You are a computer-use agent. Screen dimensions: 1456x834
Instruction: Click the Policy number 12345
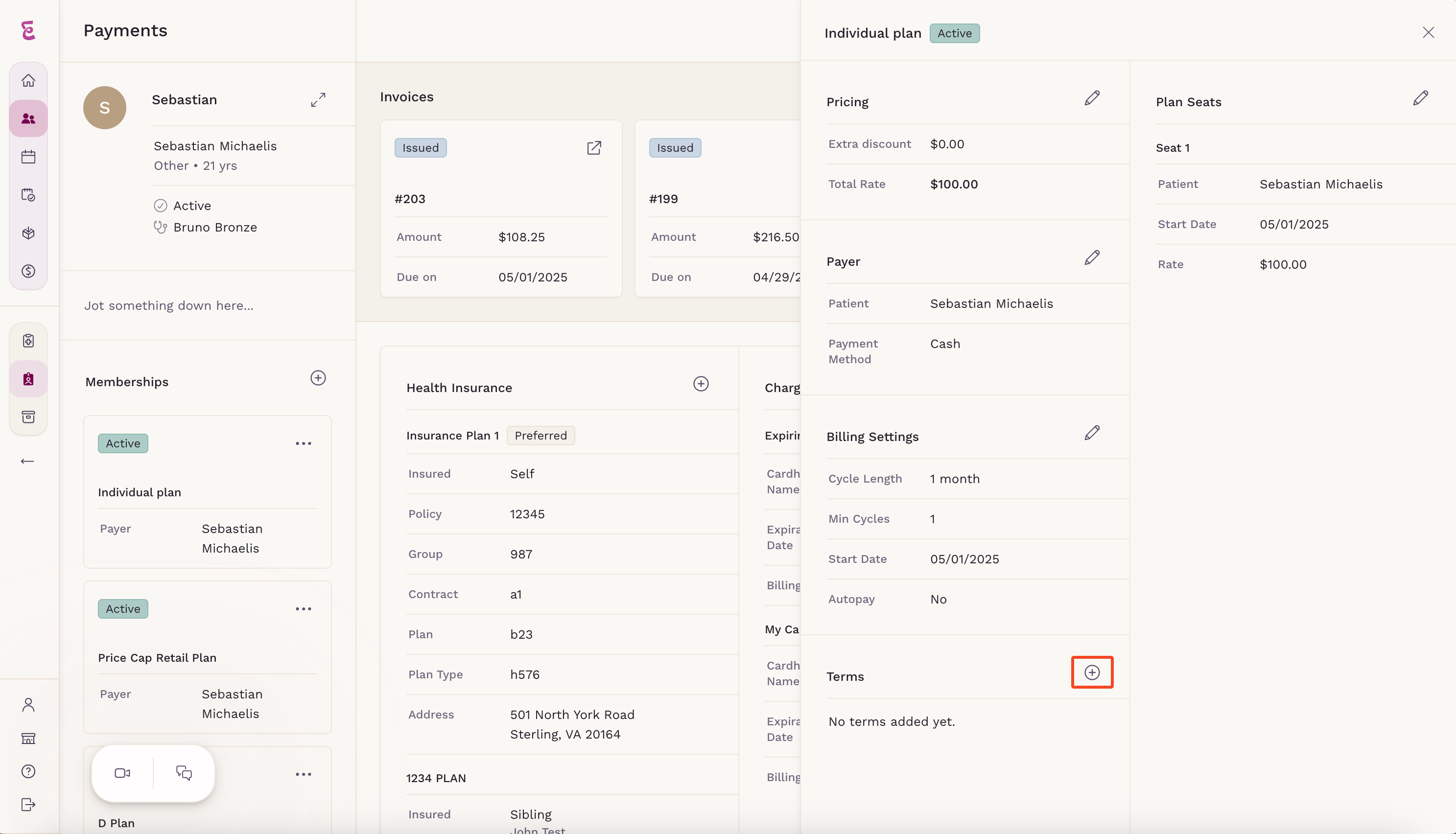point(527,514)
